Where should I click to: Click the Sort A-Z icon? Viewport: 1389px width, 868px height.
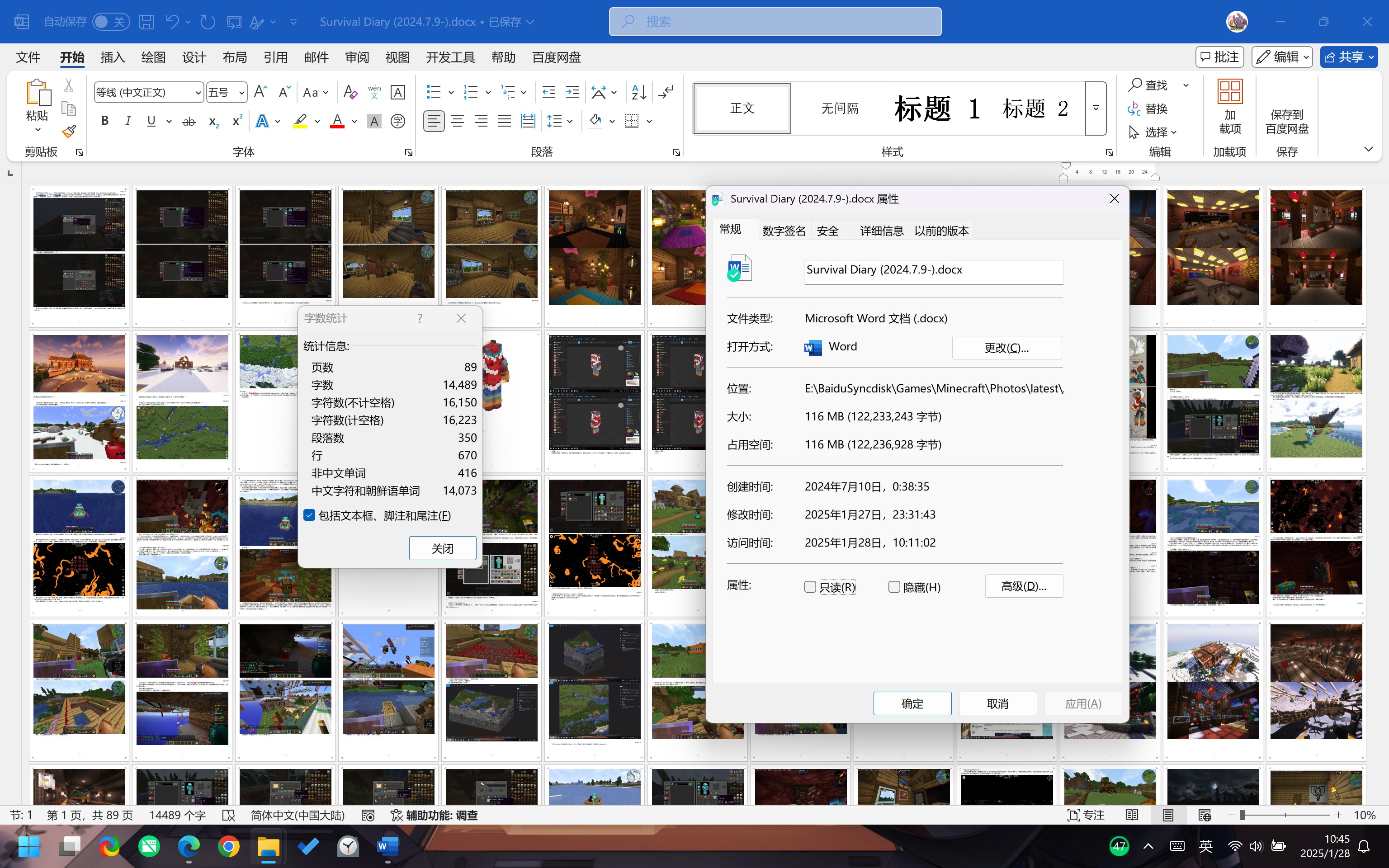(639, 92)
